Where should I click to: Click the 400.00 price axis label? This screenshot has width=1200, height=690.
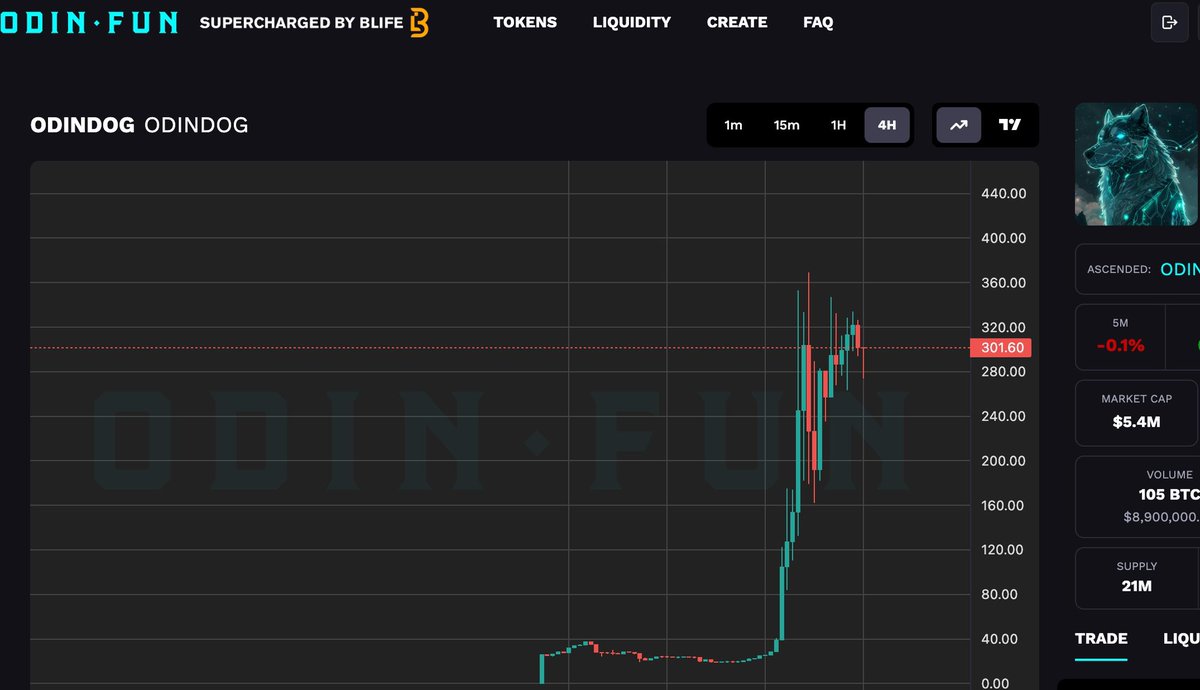[x=1004, y=238]
